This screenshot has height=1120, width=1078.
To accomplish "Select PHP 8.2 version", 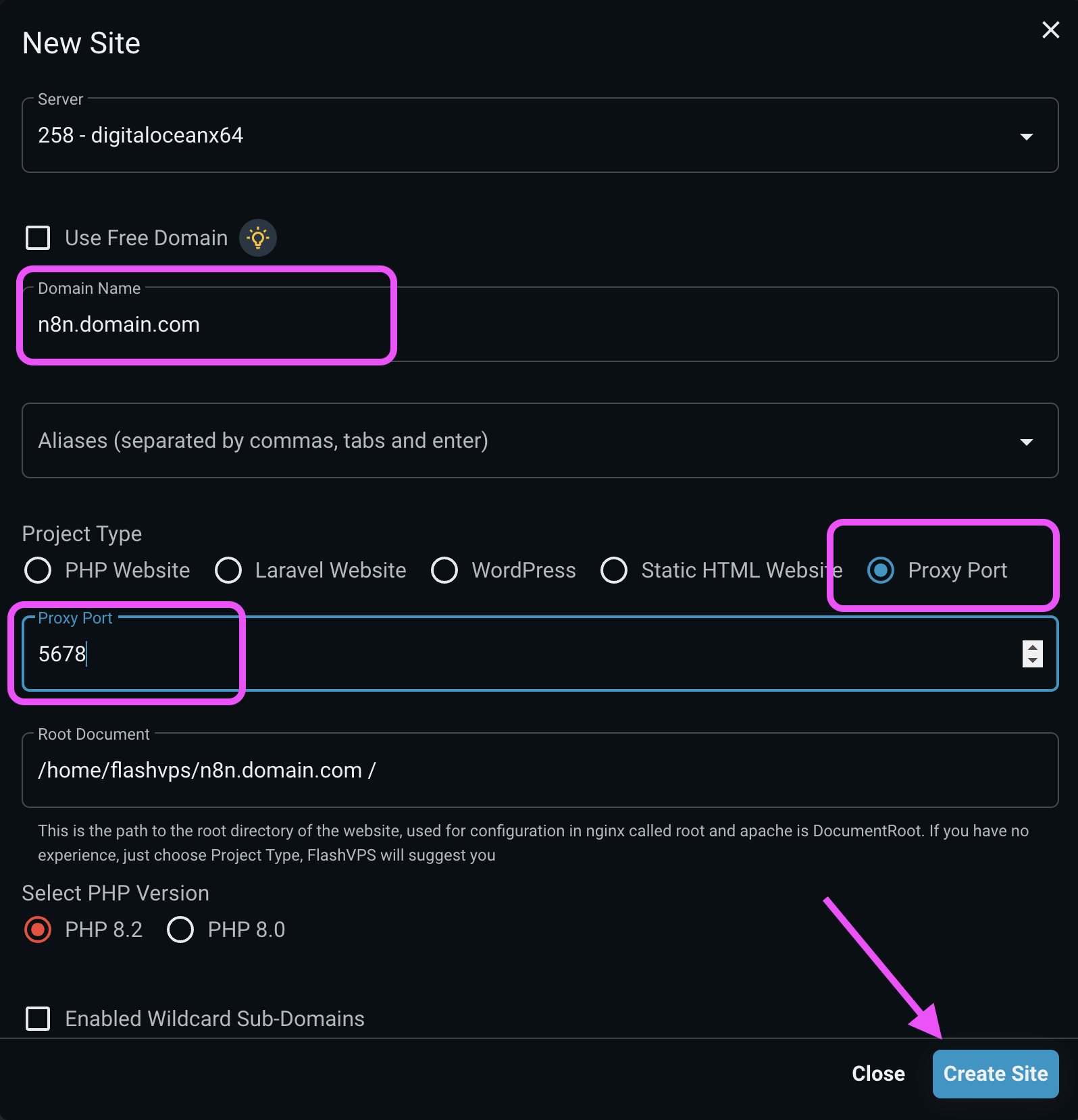I will [38, 930].
